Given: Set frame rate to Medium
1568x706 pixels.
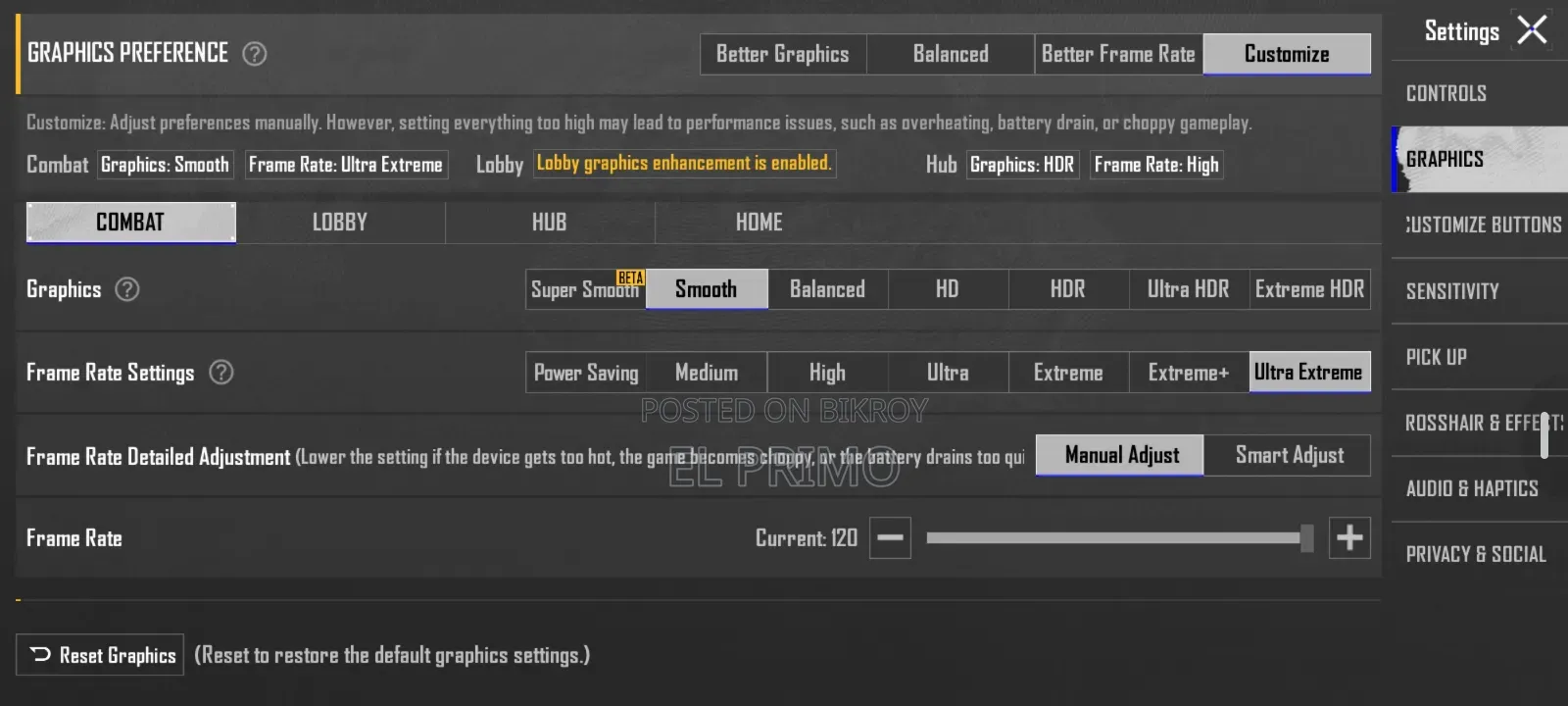Looking at the screenshot, I should 707,373.
